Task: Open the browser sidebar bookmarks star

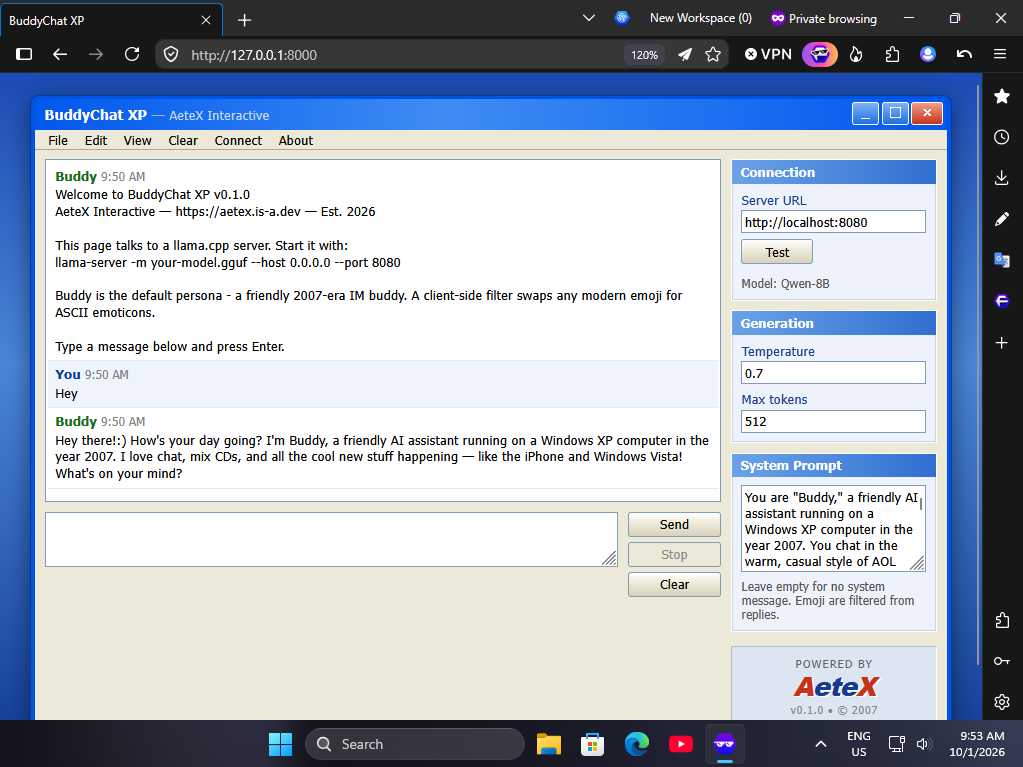Action: (1001, 97)
